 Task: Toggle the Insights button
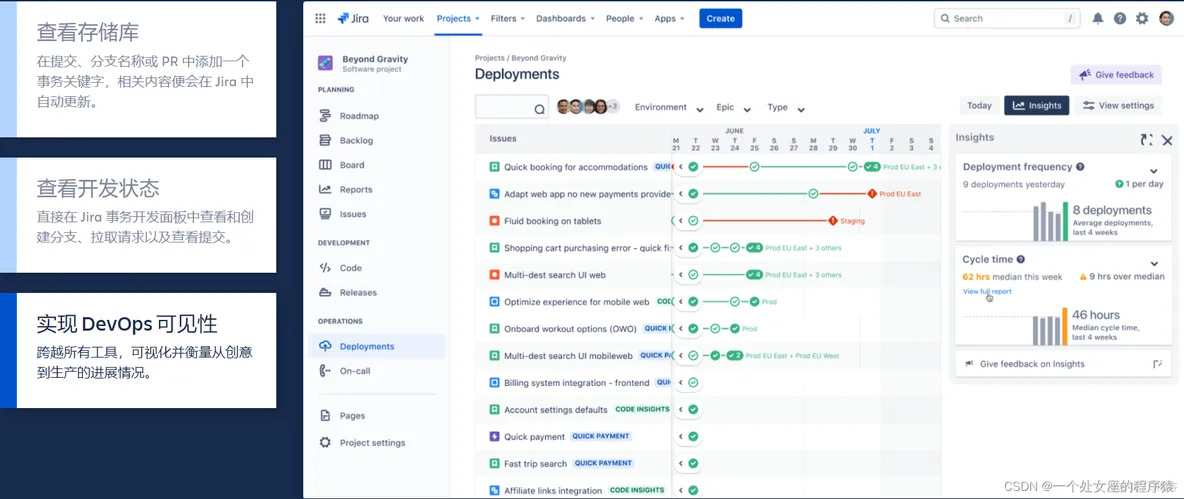tap(1037, 106)
